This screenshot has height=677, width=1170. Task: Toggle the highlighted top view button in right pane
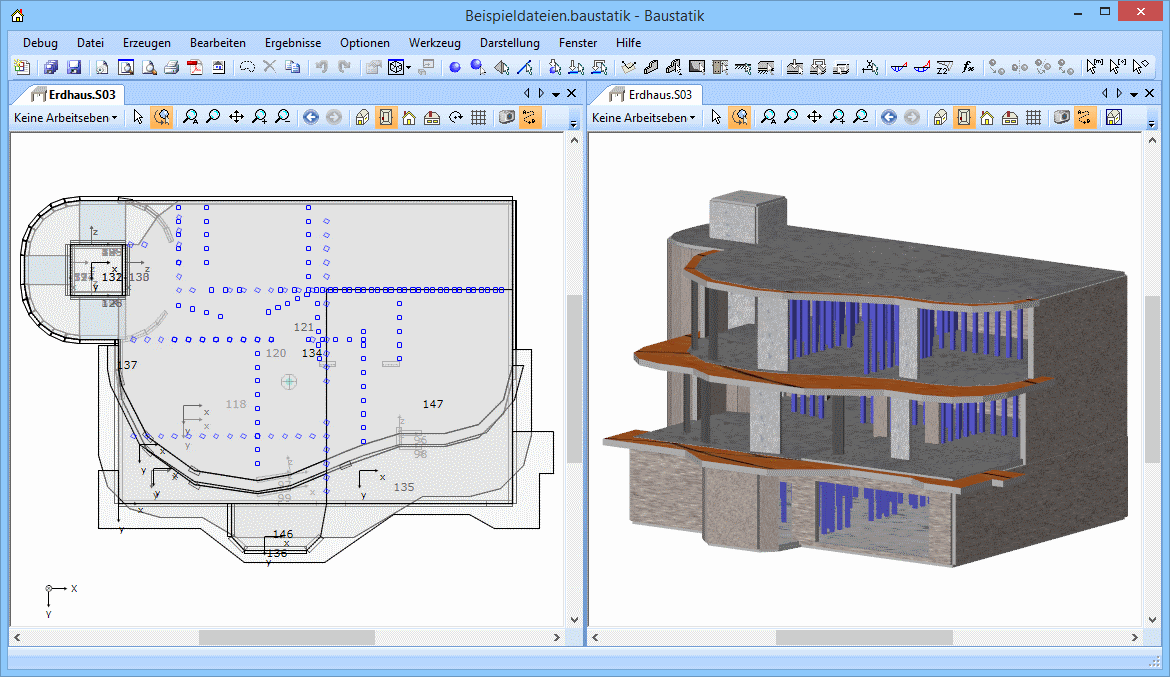964,117
